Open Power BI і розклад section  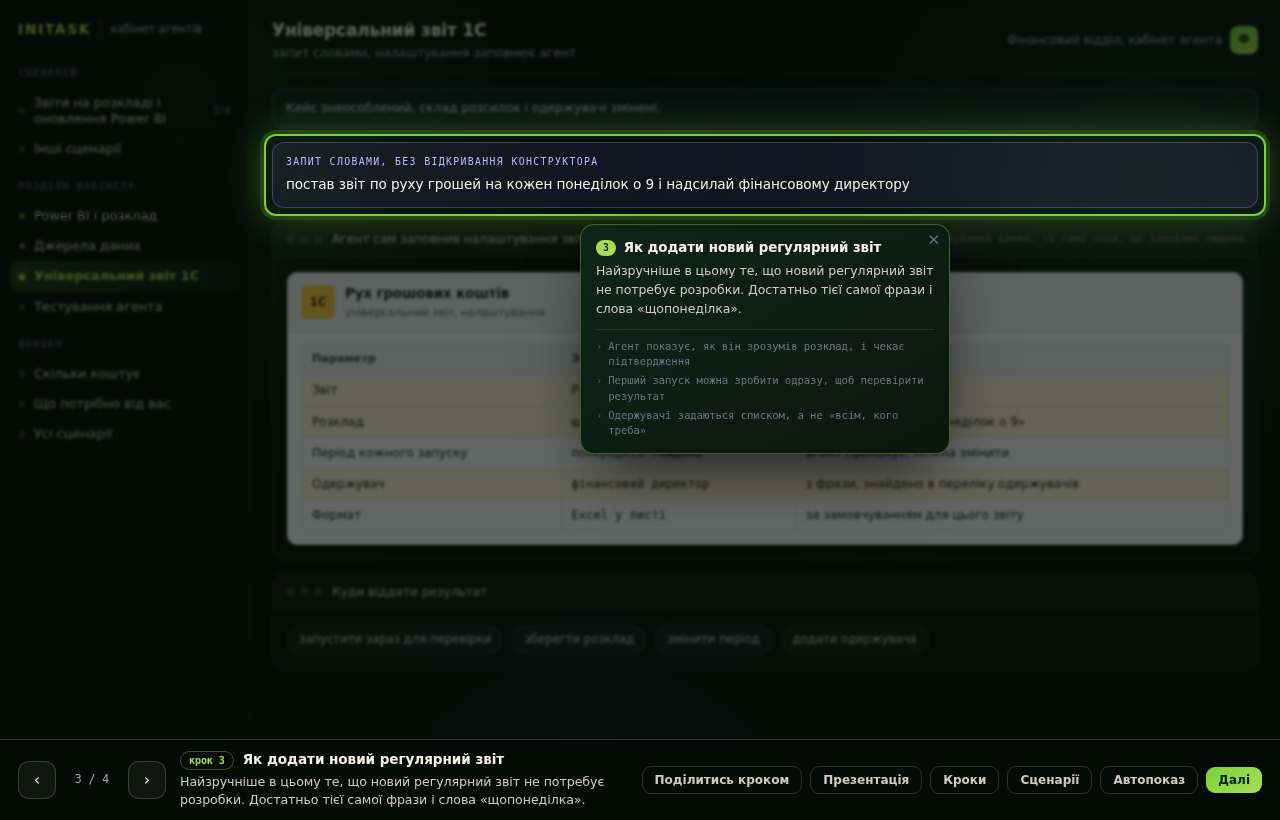pyautogui.click(x=124, y=215)
